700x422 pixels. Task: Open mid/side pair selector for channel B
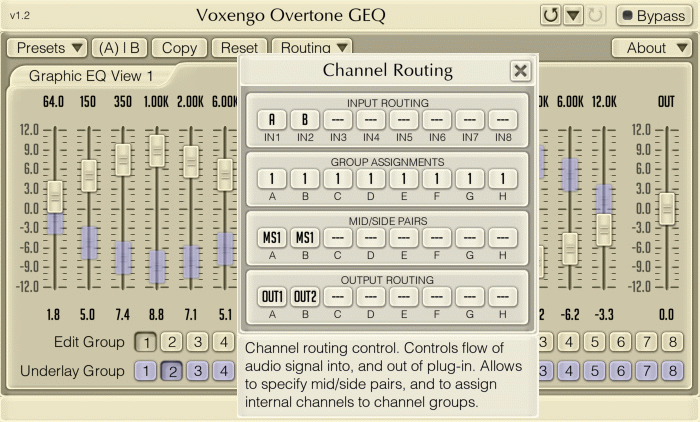[x=305, y=238]
